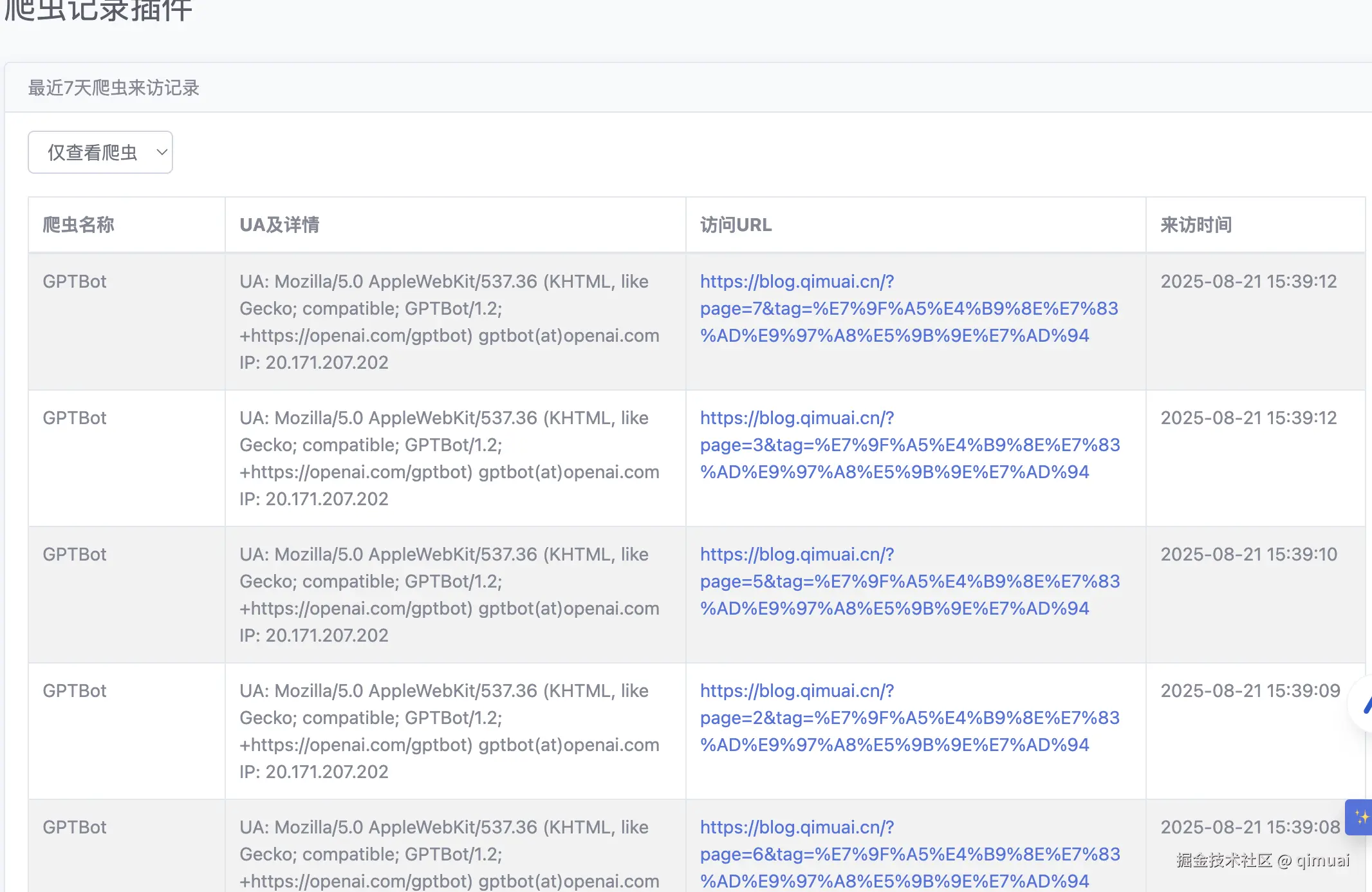Image resolution: width=1372 pixels, height=892 pixels.
Task: Click the 最近7天爬虫来访记录 panel heading
Action: [114, 88]
